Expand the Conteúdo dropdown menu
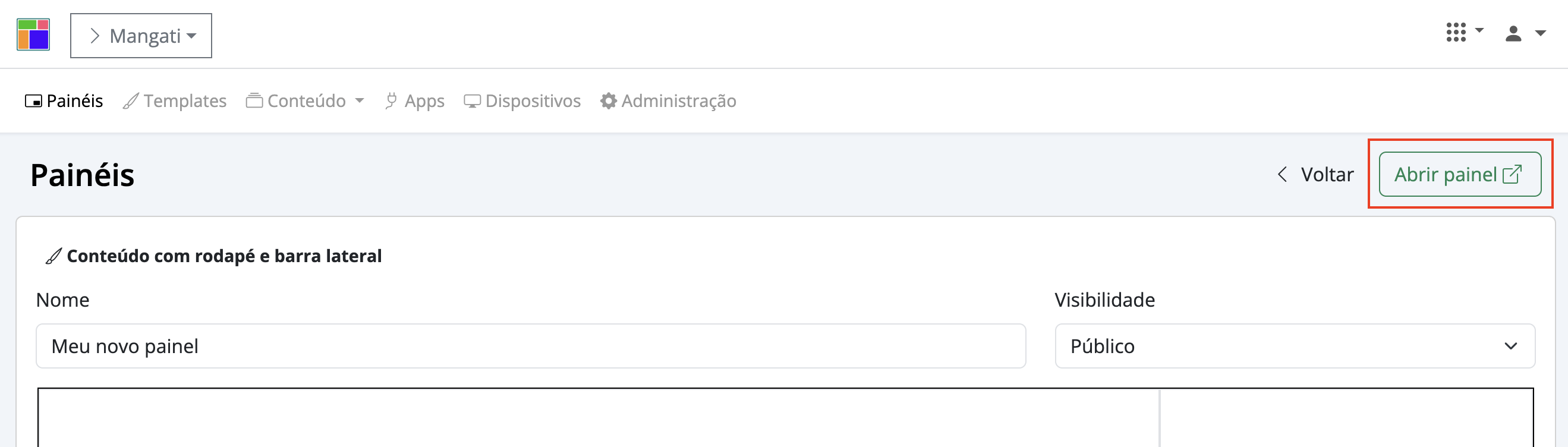The height and width of the screenshot is (447, 1568). coord(360,100)
